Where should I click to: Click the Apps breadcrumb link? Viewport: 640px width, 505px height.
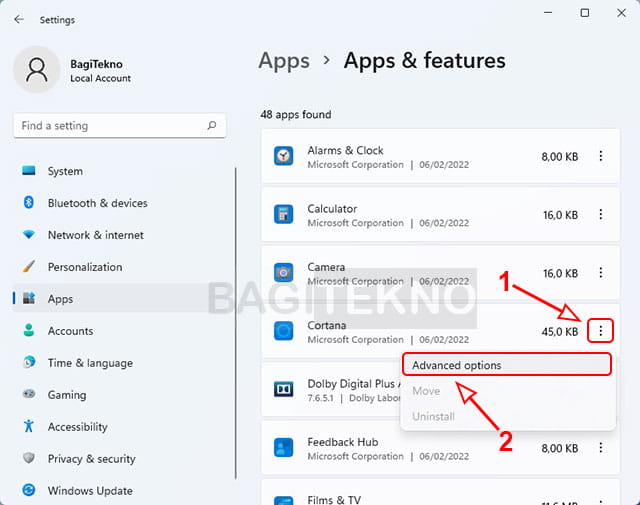284,61
